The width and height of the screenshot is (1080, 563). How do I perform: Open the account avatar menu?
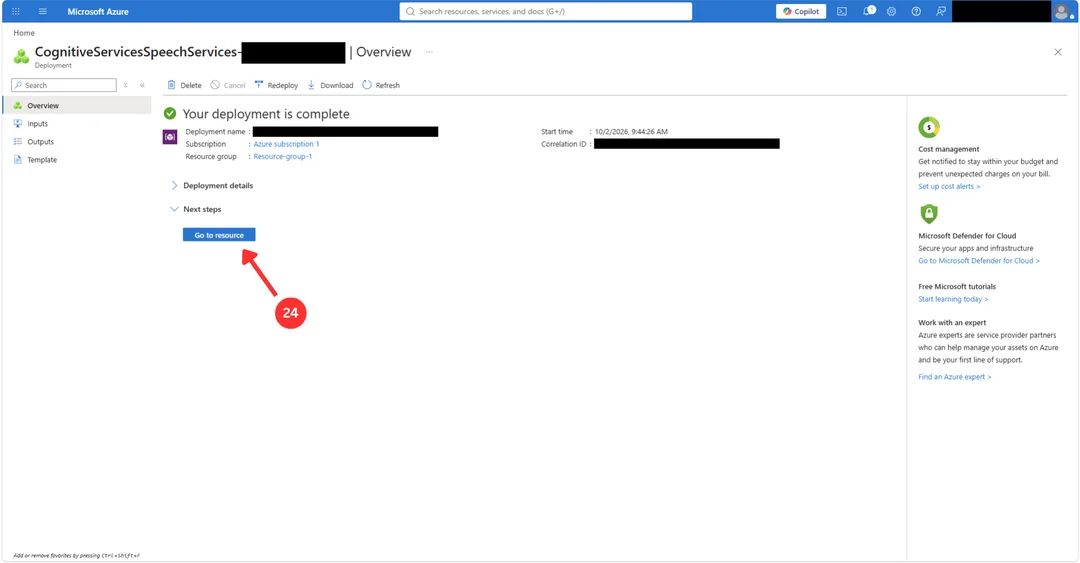[x=1063, y=11]
